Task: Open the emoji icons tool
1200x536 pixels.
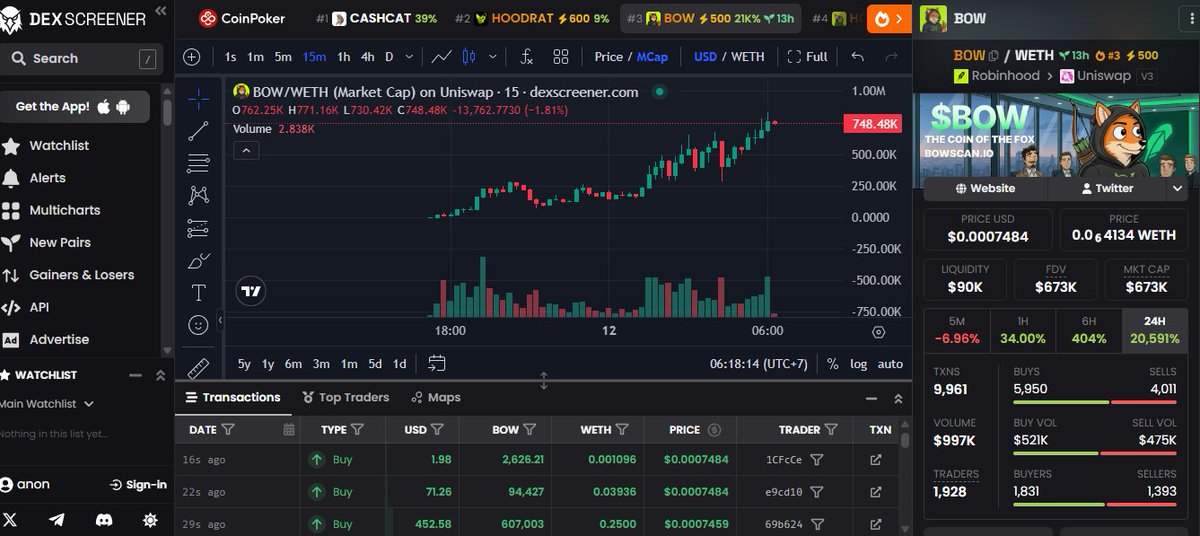Action: (198, 325)
